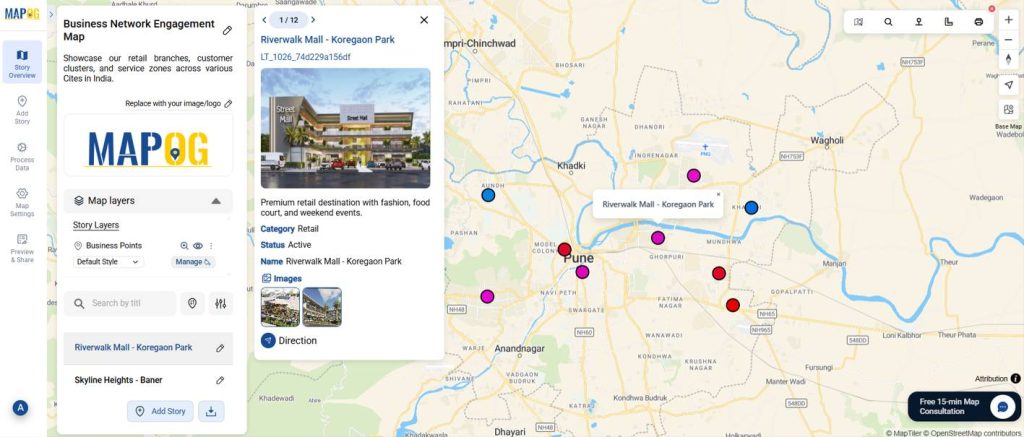Screen dimensions: 1024x437
Task: Open the main Street Mall photo
Action: [x=345, y=128]
